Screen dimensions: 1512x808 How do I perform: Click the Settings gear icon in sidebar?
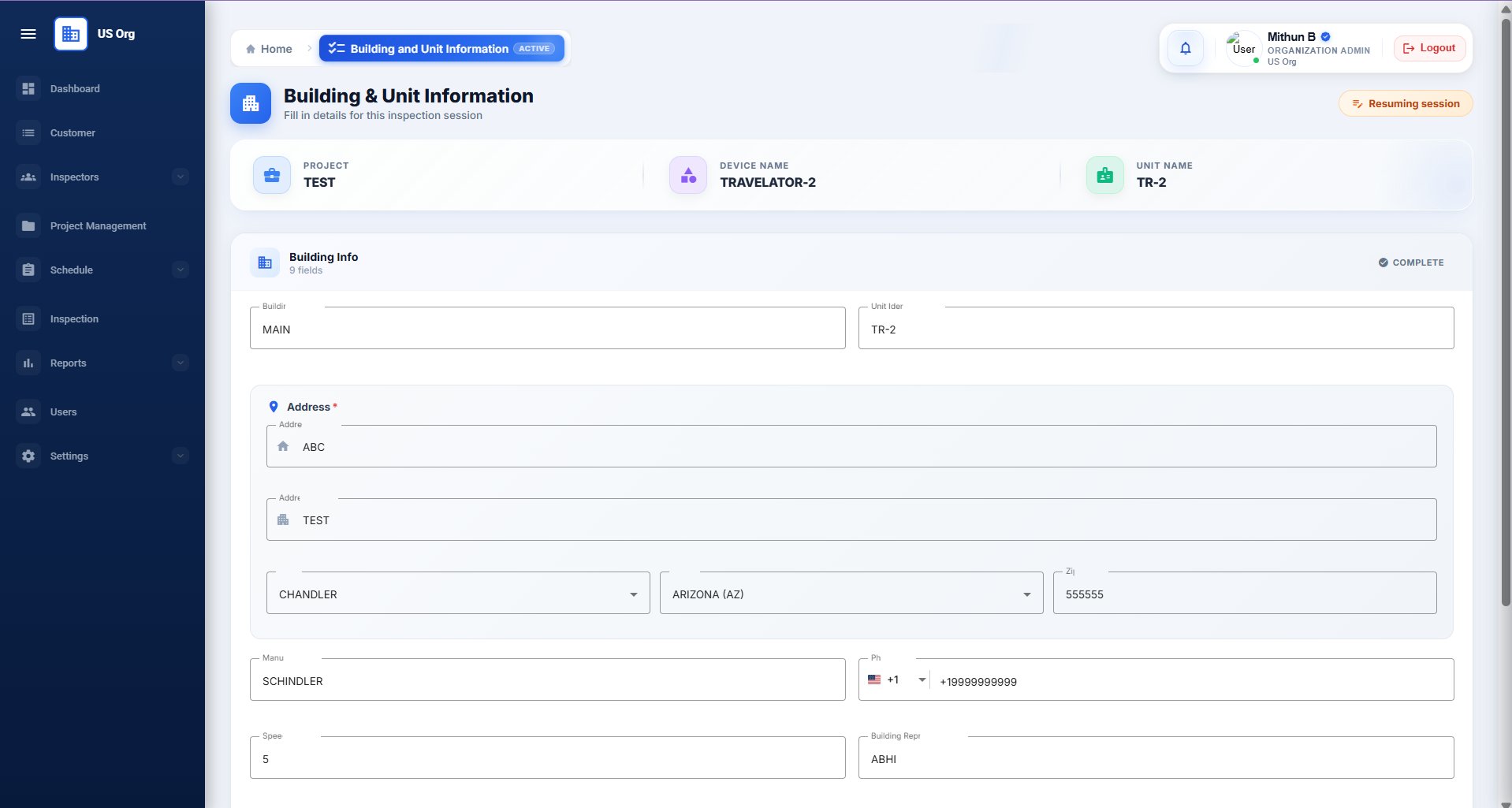point(28,456)
